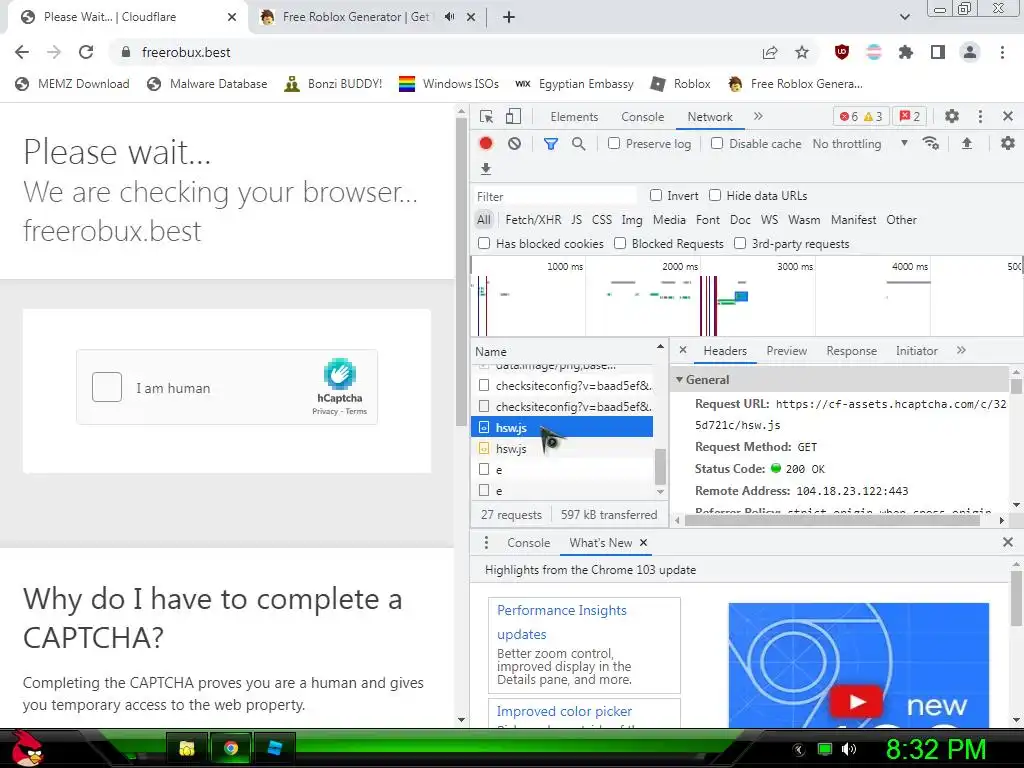Image resolution: width=1024 pixels, height=768 pixels.
Task: Open drawer Console tab
Action: [x=528, y=543]
